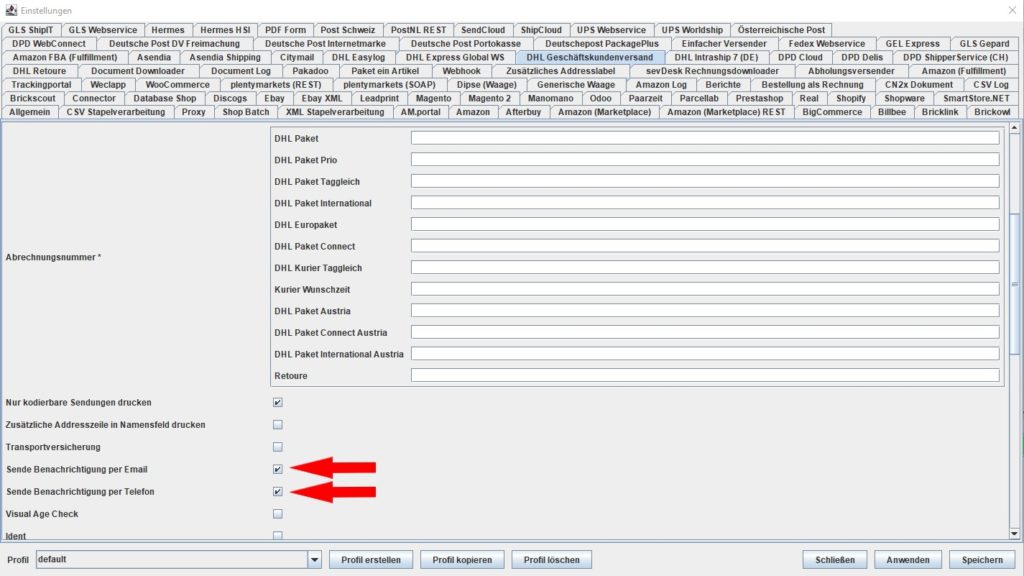Open the DHL Geschäftskundenversand tab
Viewport: 1024px width, 576px height.
589,57
